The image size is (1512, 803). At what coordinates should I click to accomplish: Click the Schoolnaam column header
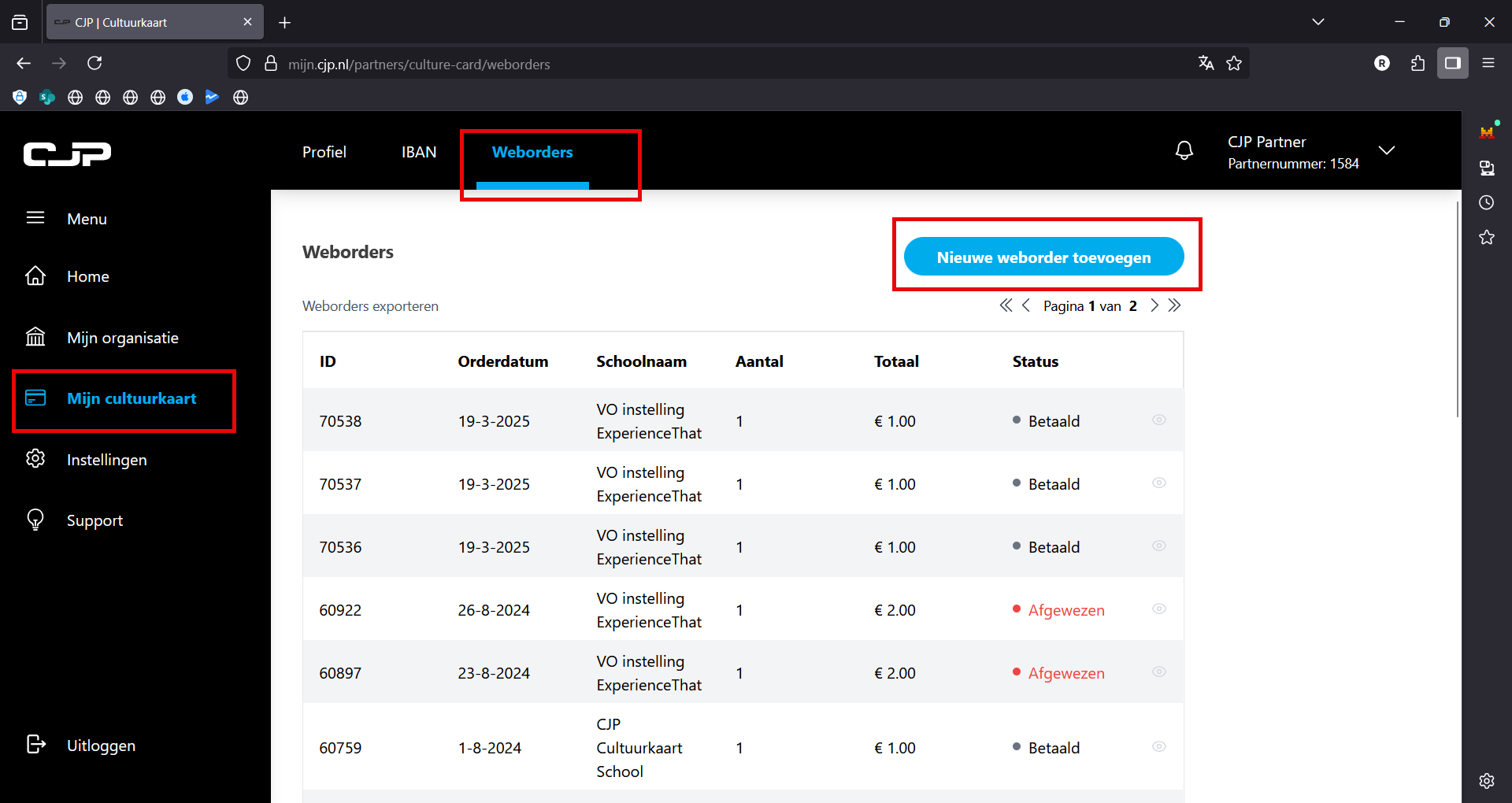(x=641, y=361)
